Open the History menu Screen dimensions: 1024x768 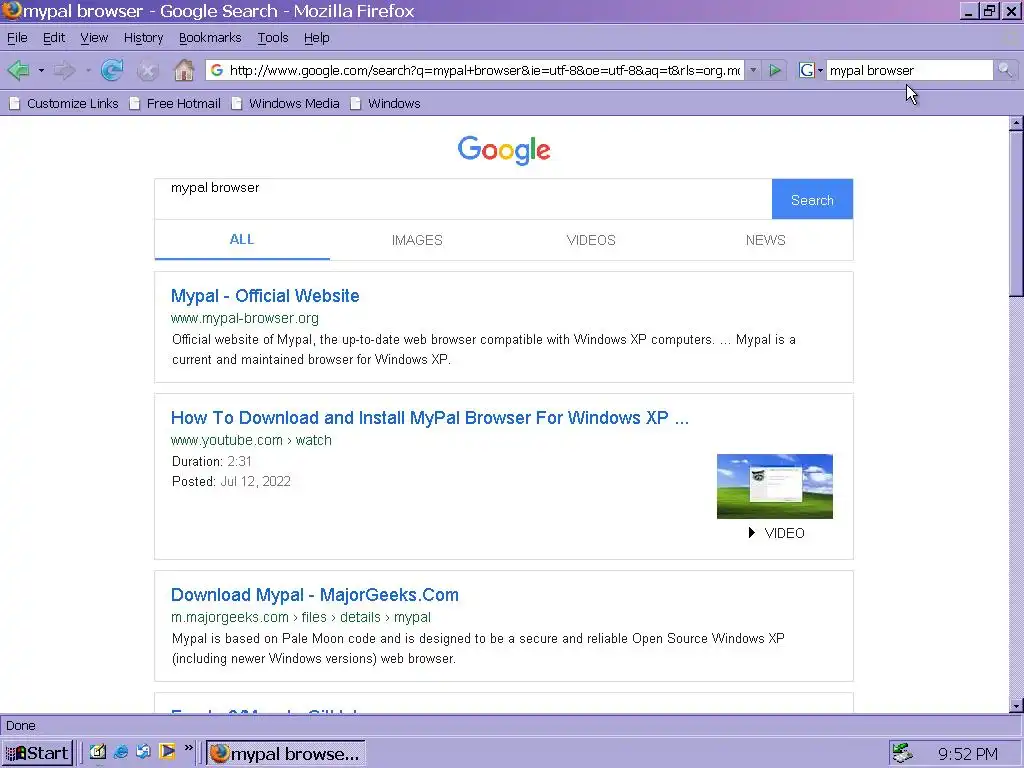[x=144, y=38]
